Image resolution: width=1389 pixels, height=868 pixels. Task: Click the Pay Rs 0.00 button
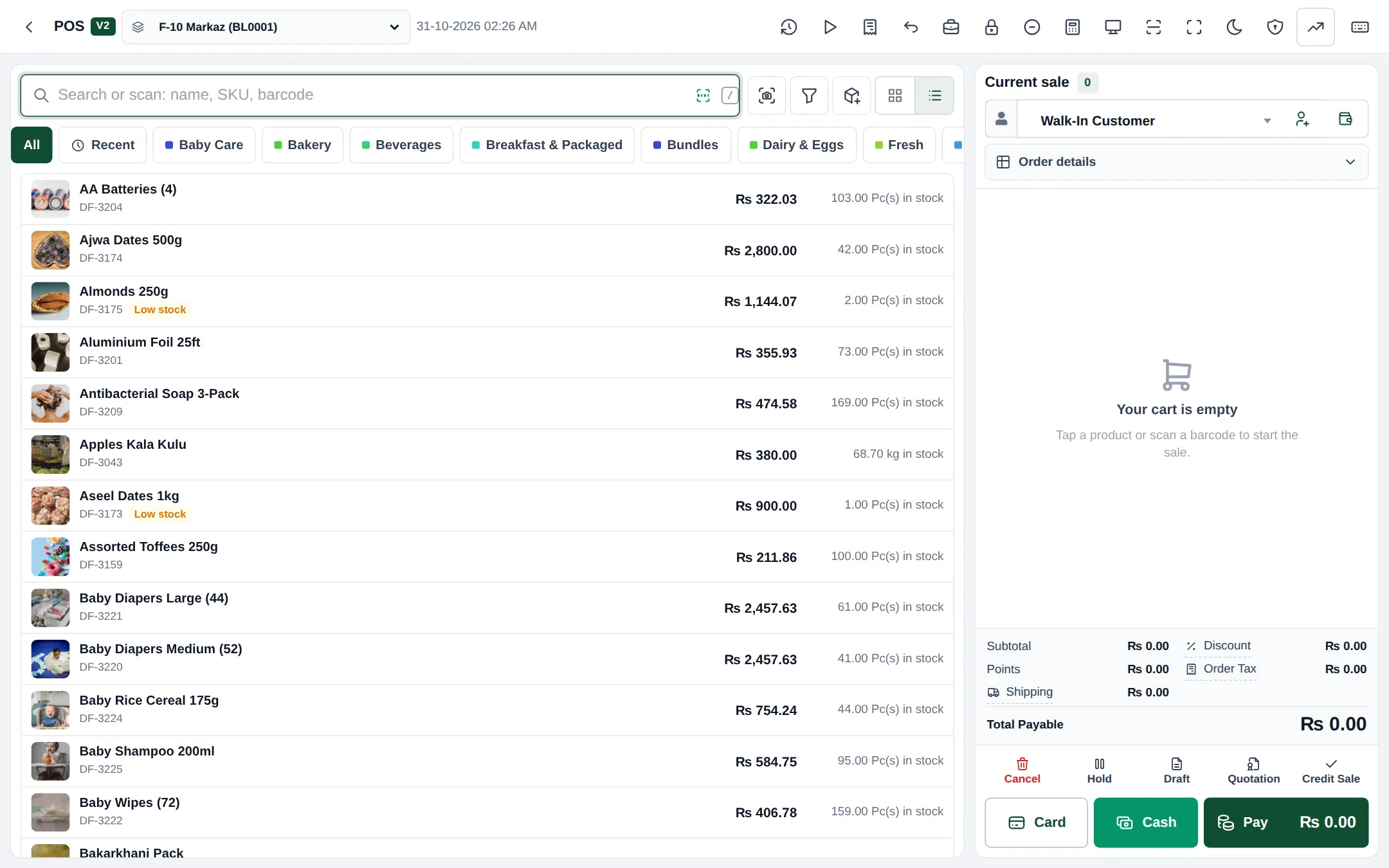pyautogui.click(x=1286, y=822)
